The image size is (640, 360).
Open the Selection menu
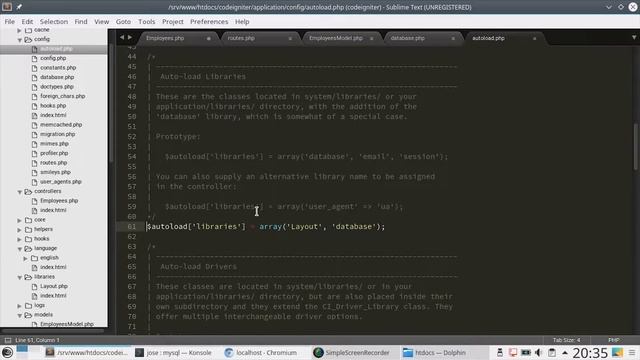point(54,22)
